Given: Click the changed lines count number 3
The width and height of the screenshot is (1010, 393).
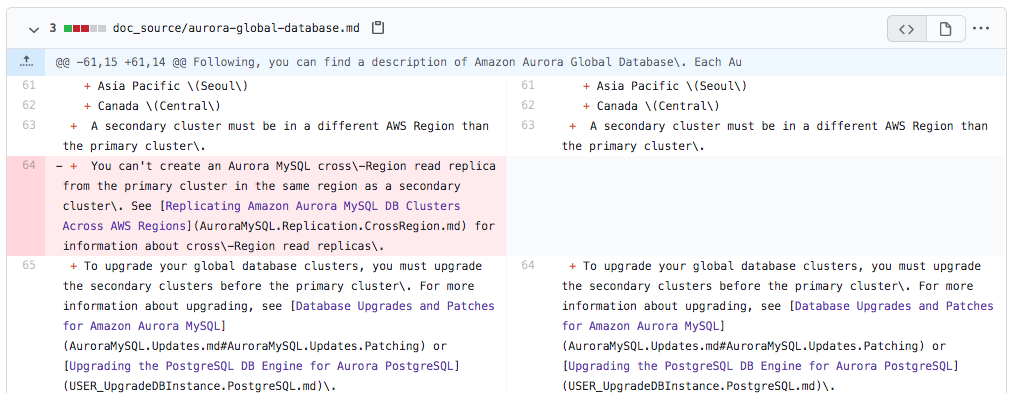Looking at the screenshot, I should pos(53,28).
